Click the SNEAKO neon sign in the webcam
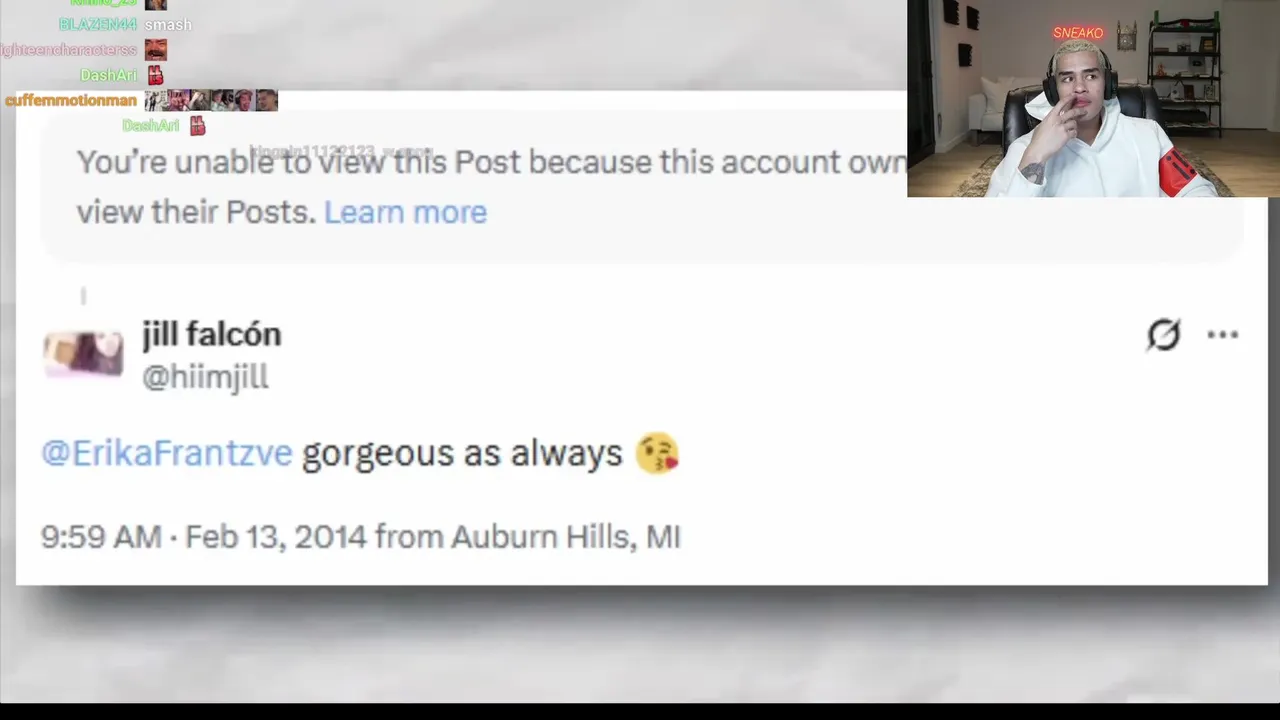1280x720 pixels. pos(1078,33)
